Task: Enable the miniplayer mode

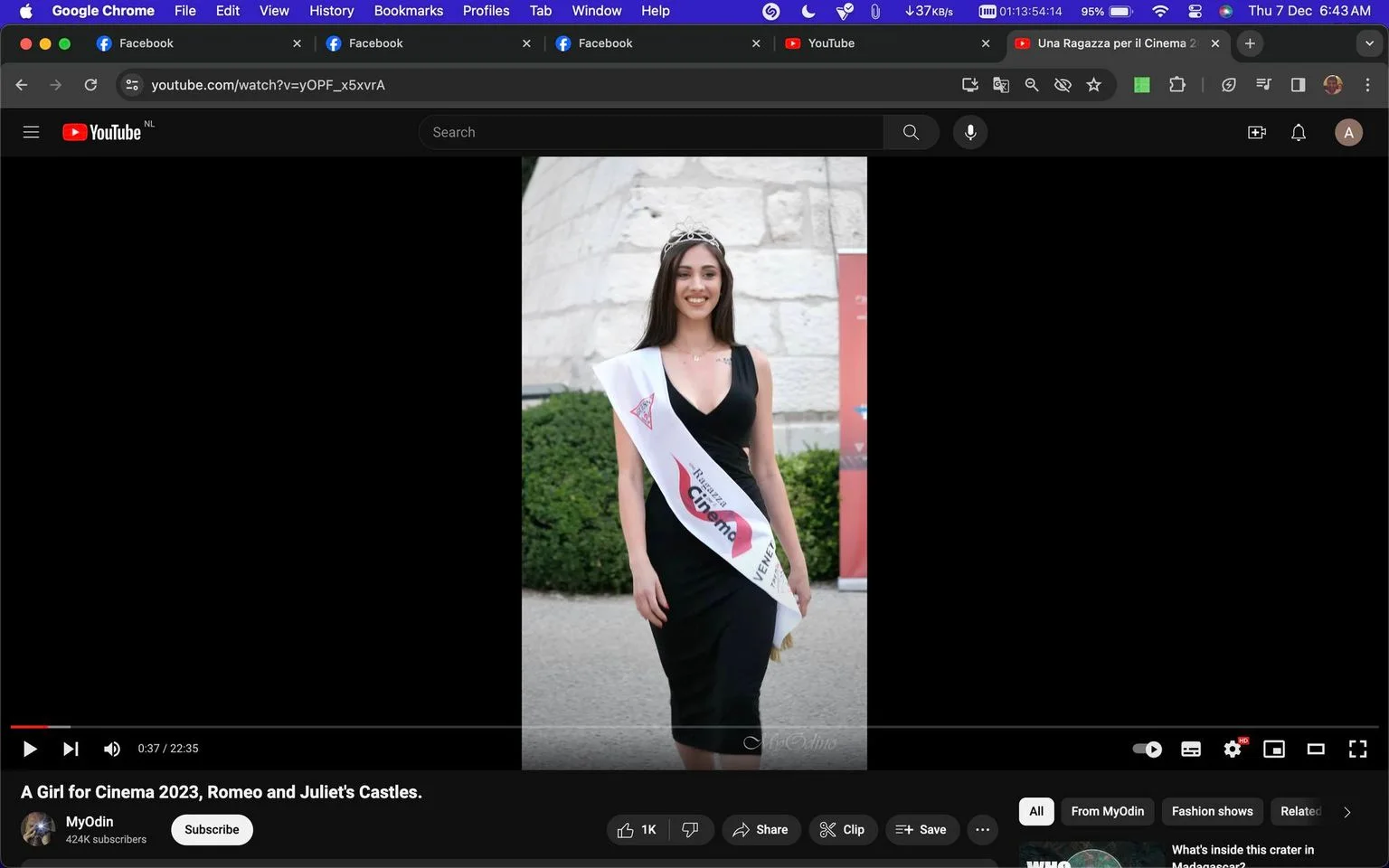Action: point(1274,749)
